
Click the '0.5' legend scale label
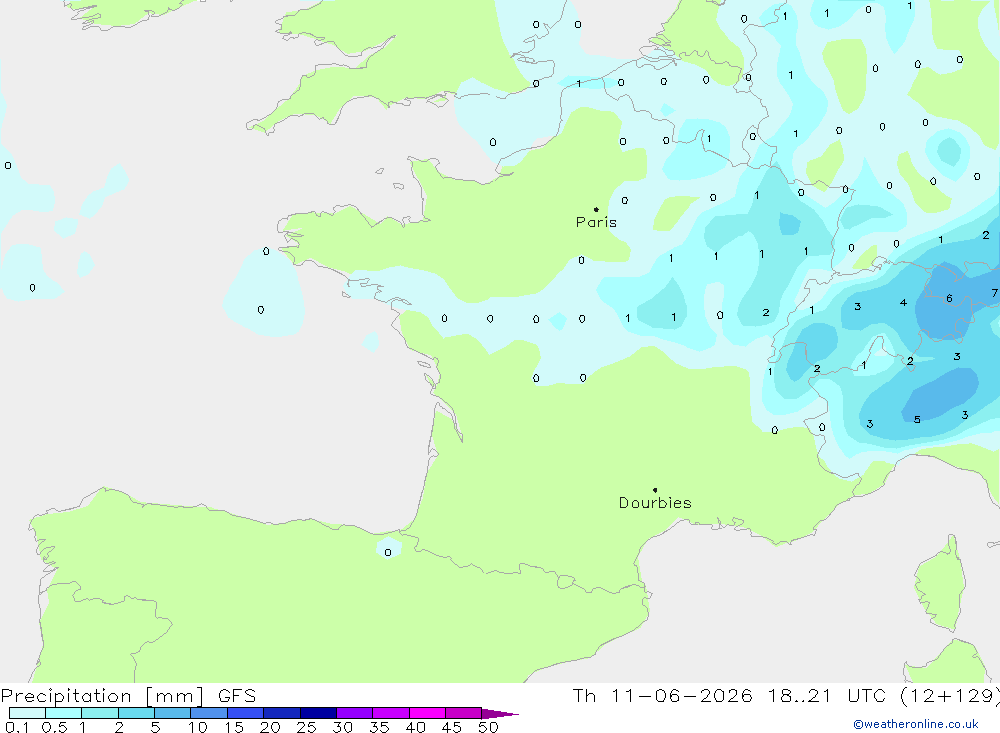(54, 727)
